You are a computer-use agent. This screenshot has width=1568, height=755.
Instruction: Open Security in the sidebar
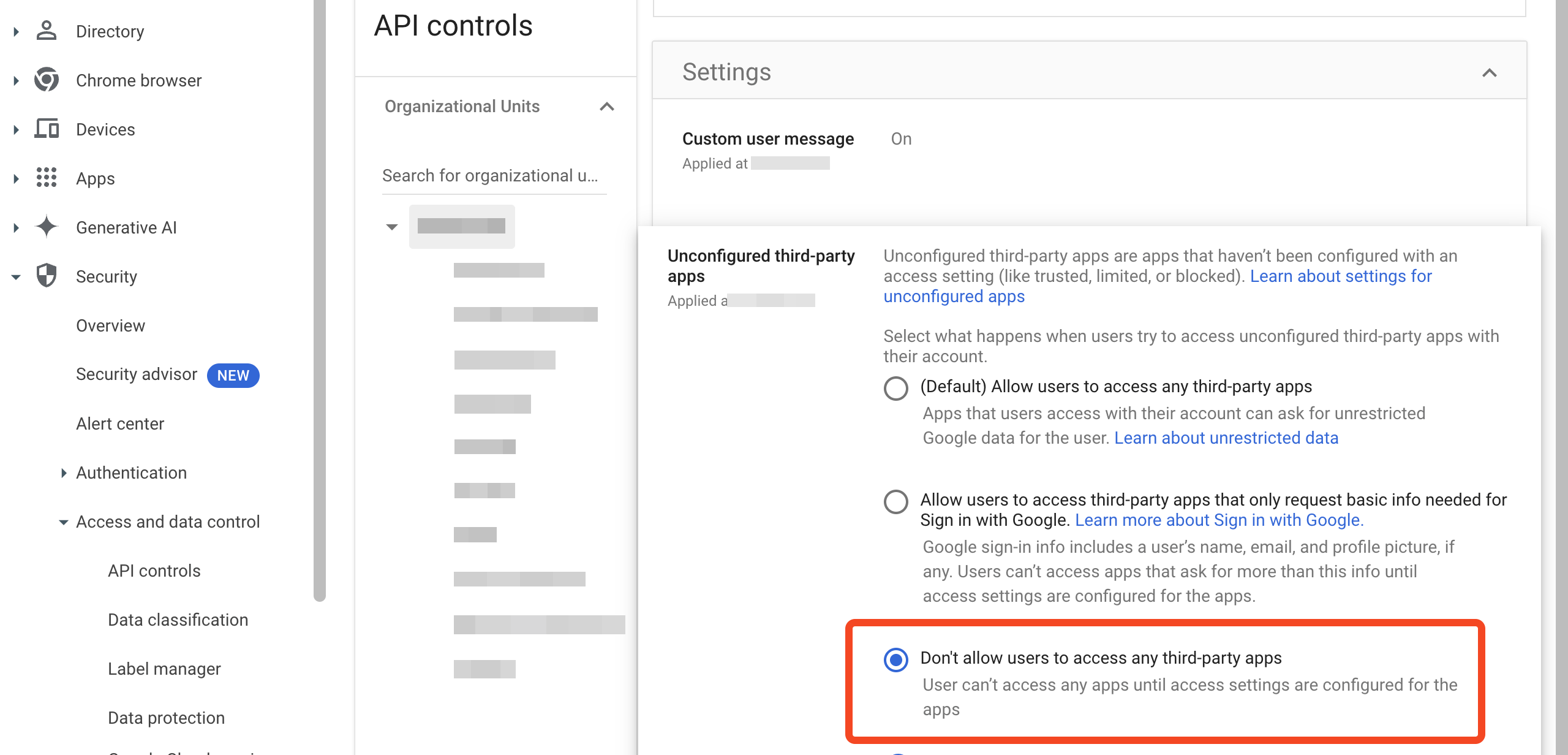coord(107,276)
